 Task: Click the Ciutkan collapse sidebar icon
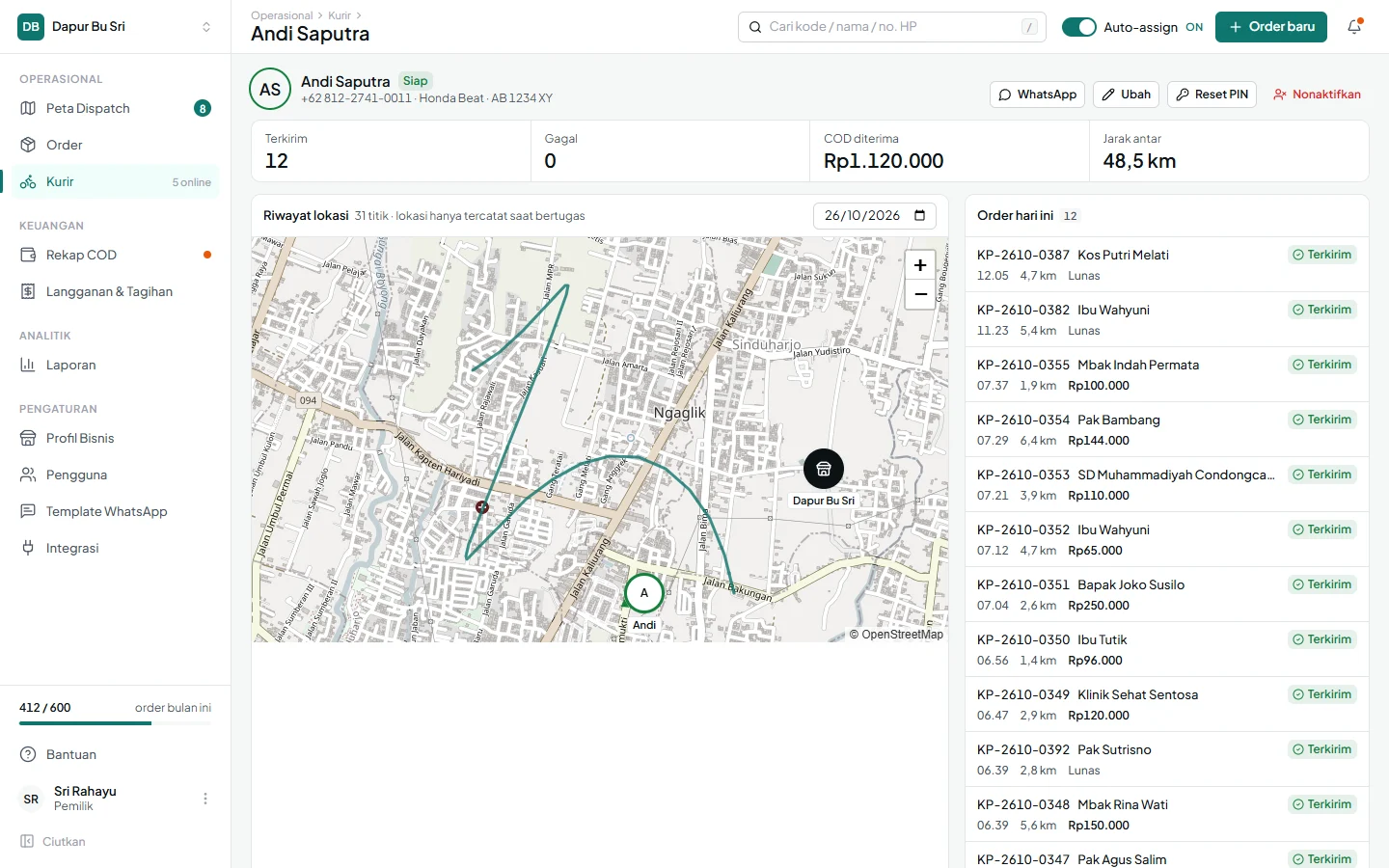click(x=27, y=841)
